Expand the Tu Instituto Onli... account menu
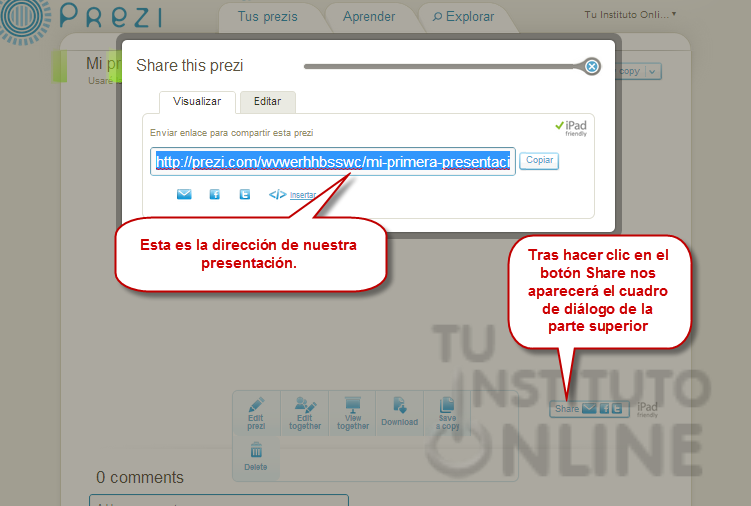 pos(630,15)
